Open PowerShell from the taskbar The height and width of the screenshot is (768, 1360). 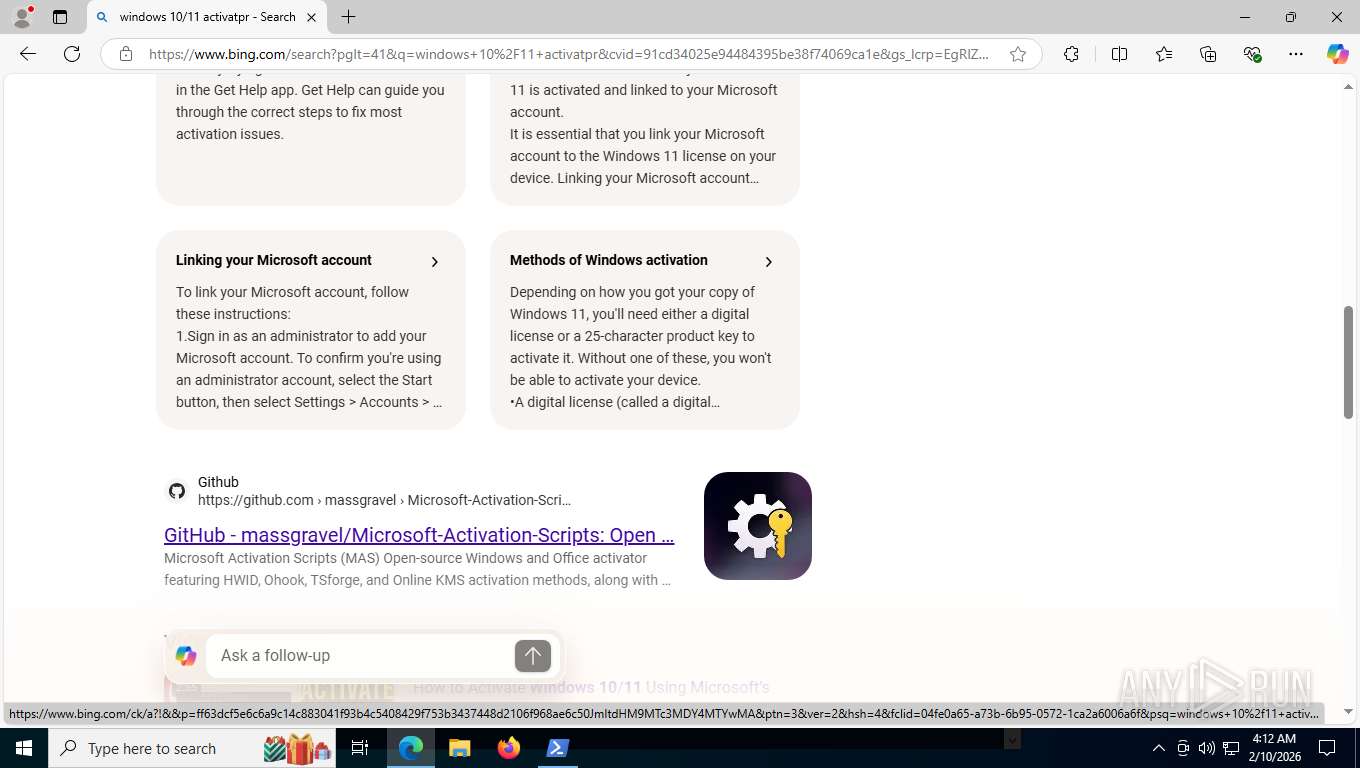tap(557, 748)
